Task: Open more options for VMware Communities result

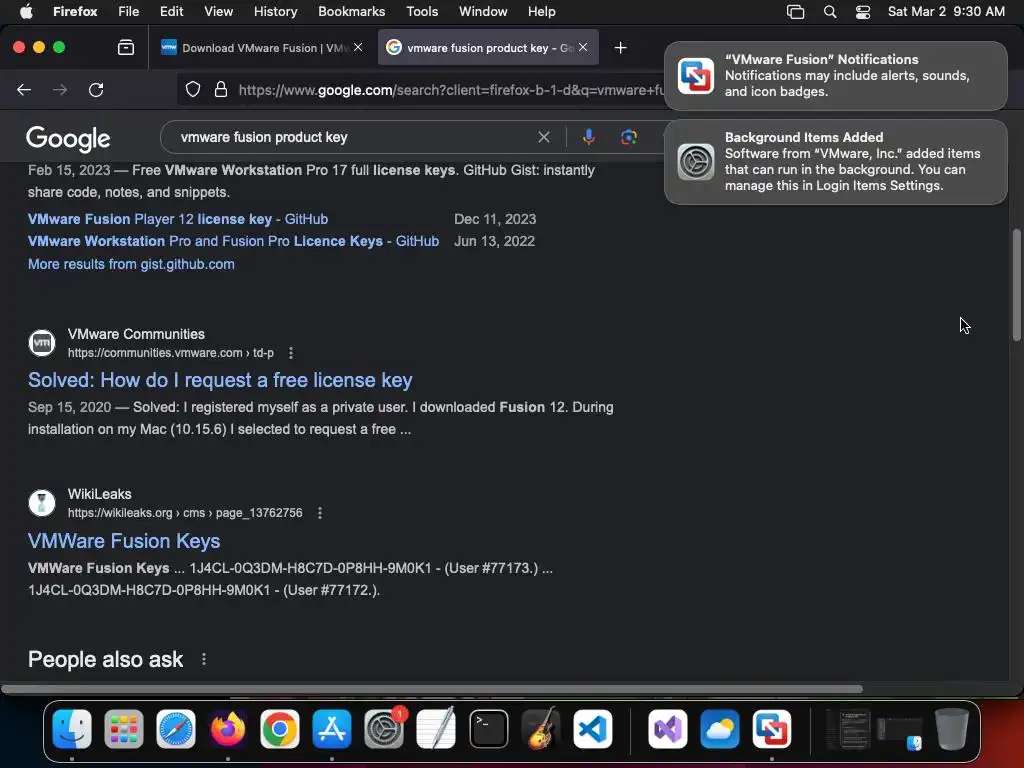Action: (291, 353)
